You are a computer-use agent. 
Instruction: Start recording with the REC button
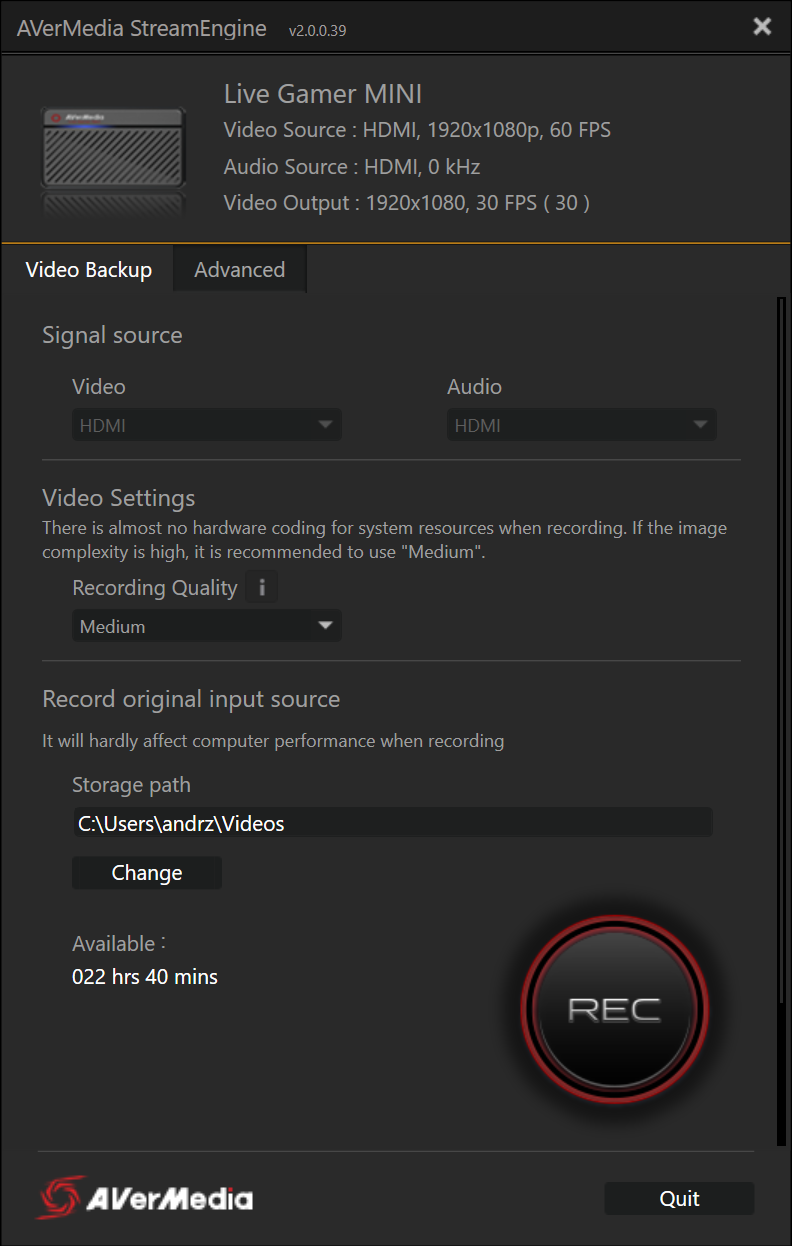pos(614,1008)
